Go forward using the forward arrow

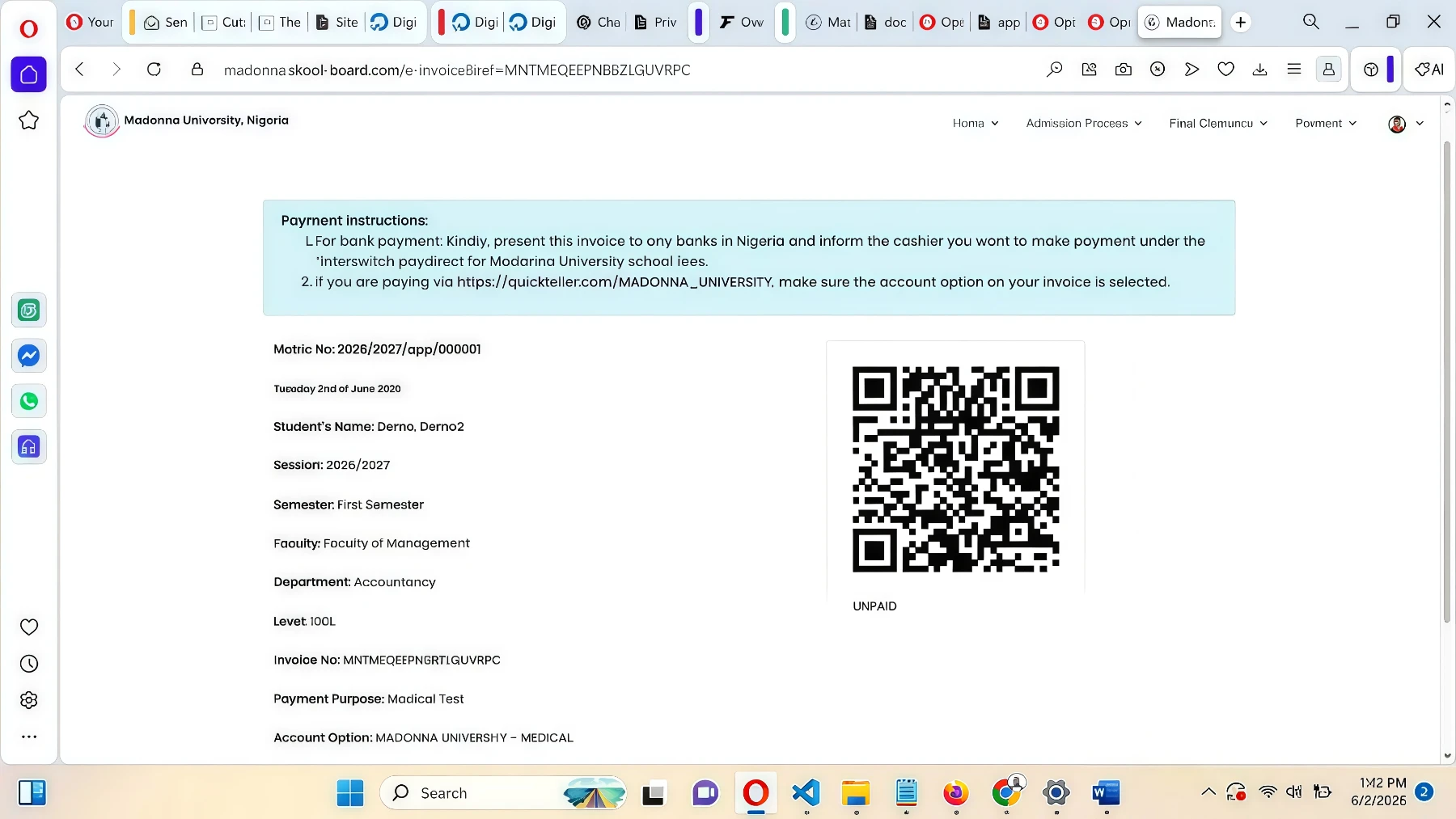[116, 70]
